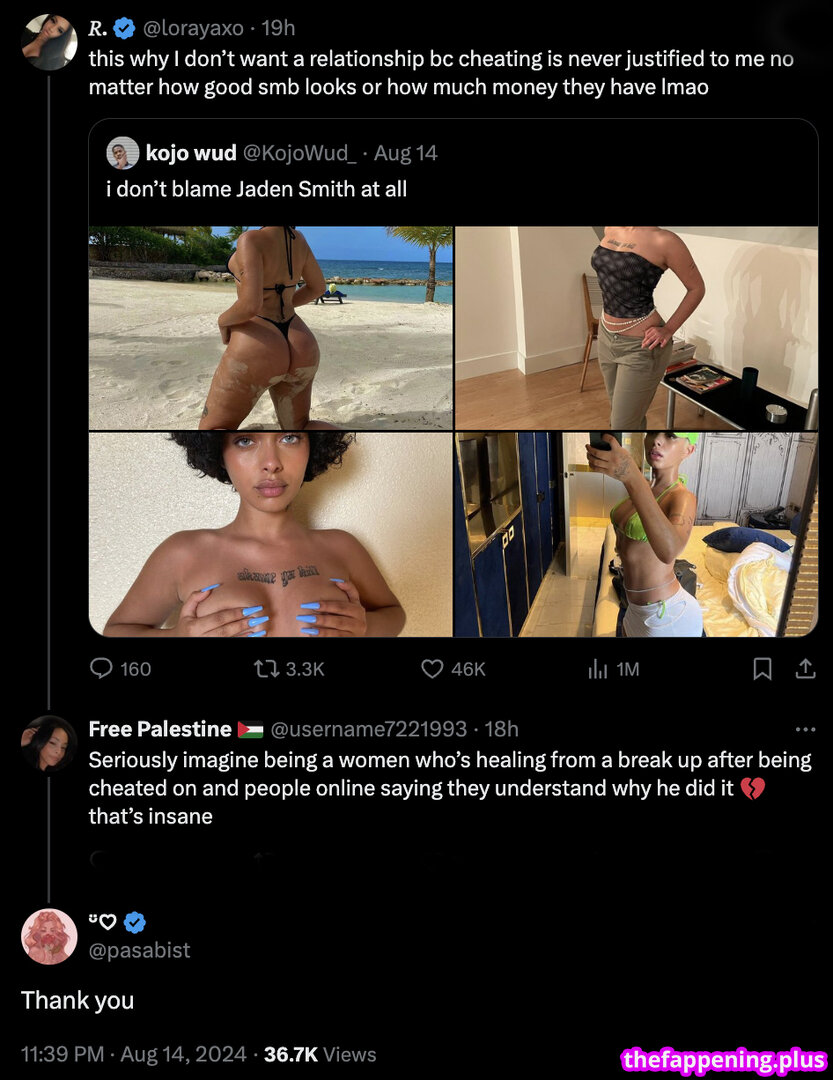Click @KojoWud_ handle in quoted tweet
The height and width of the screenshot is (1080, 833).
(299, 153)
